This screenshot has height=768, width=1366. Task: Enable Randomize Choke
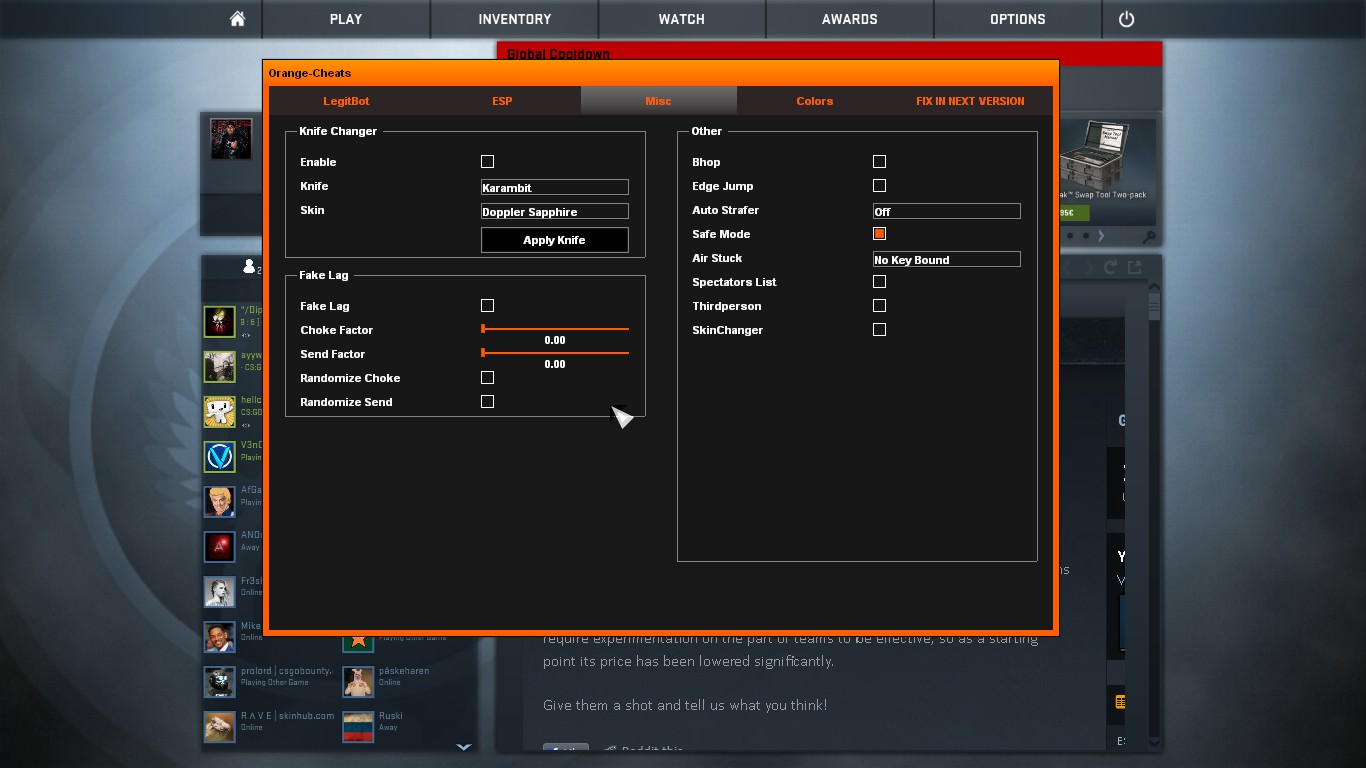(487, 377)
